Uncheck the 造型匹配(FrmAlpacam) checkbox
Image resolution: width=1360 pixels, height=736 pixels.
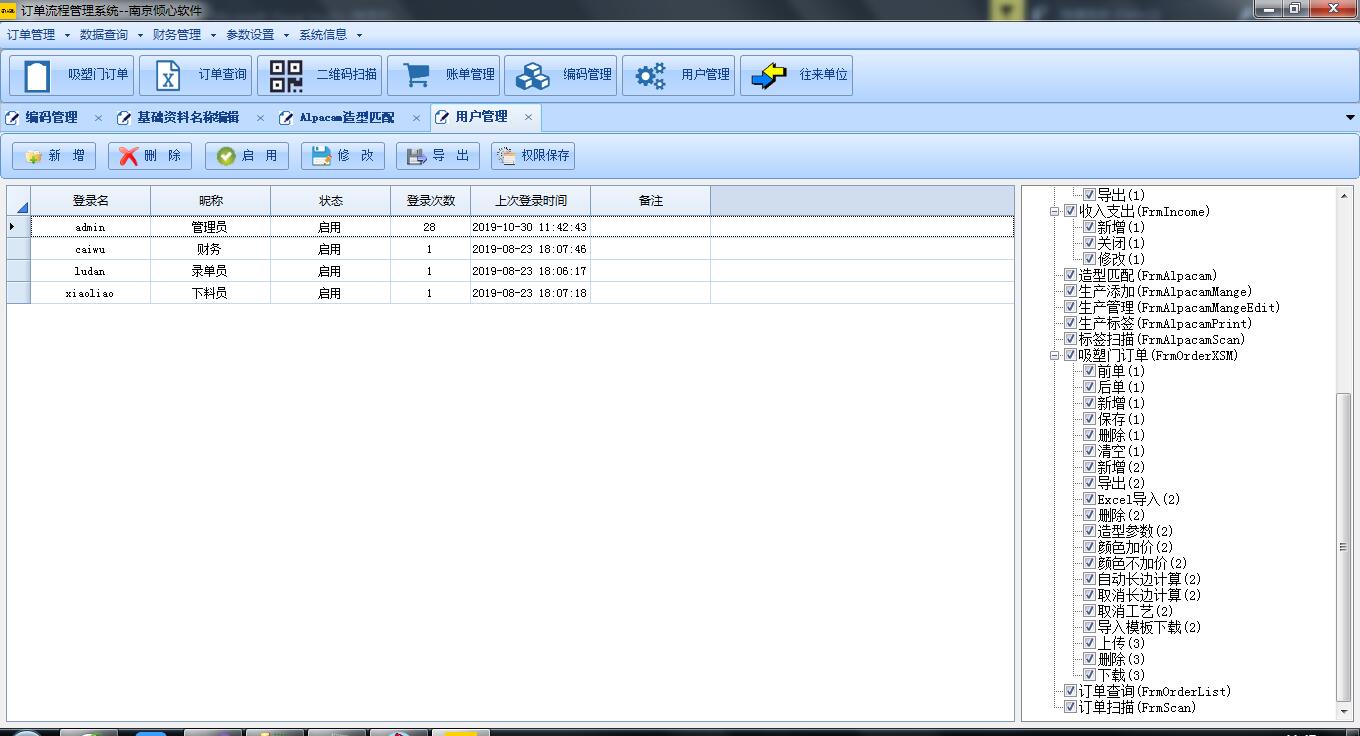pos(1070,275)
